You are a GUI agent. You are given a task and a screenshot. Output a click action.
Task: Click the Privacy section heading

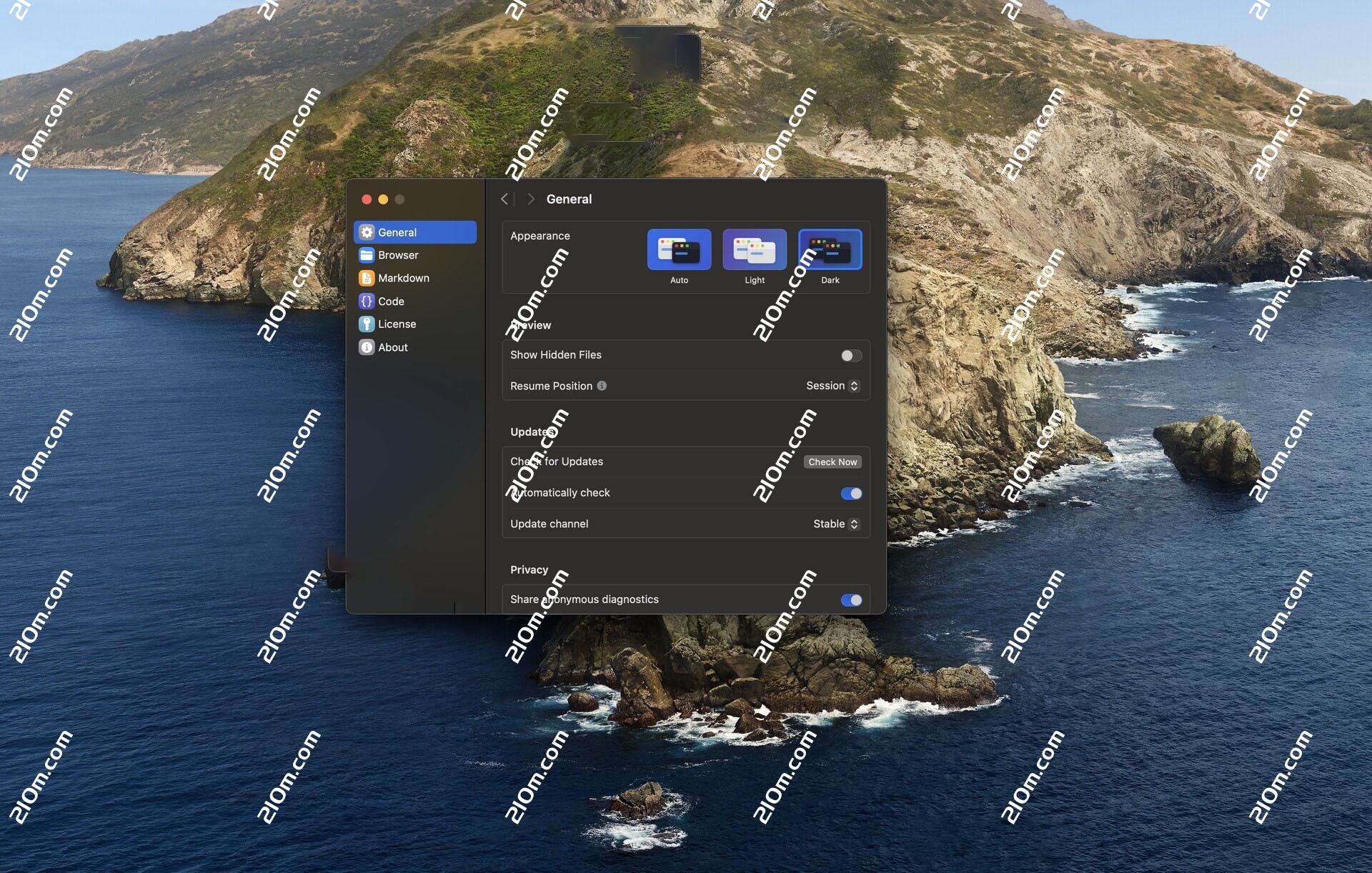click(x=529, y=569)
